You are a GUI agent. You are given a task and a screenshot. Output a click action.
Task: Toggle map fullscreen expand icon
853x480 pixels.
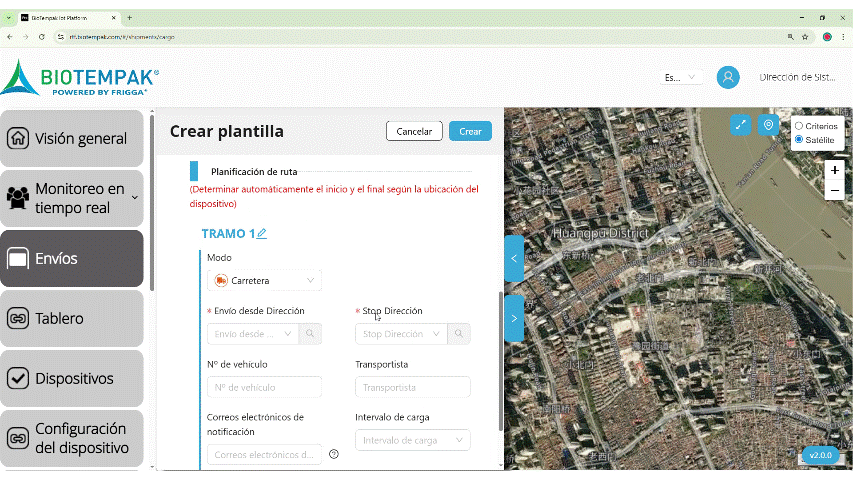pyautogui.click(x=740, y=125)
